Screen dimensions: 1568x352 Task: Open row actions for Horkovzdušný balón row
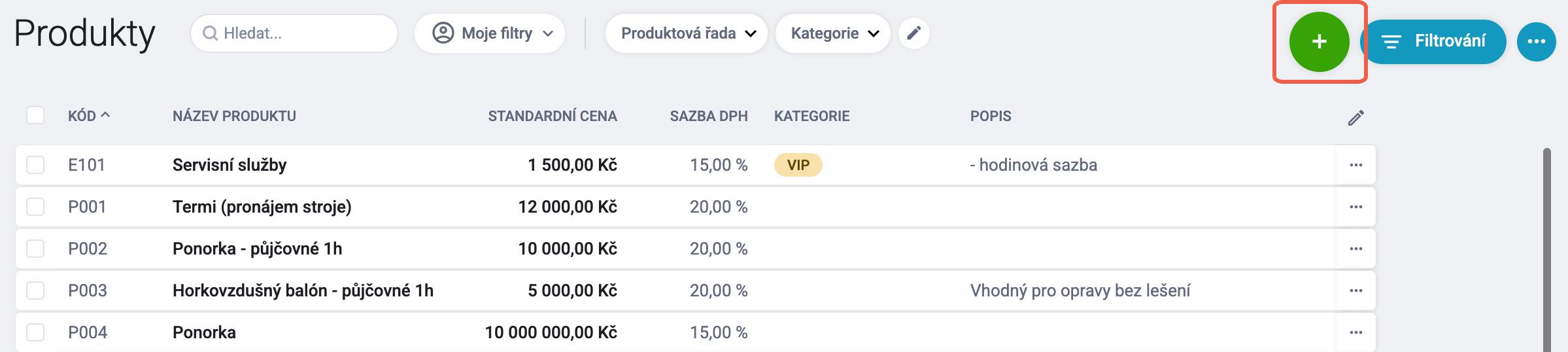1355,290
